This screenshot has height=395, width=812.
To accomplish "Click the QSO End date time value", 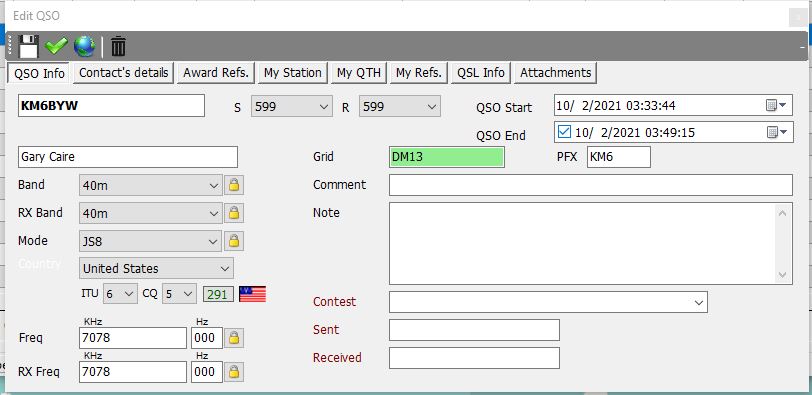I will [x=635, y=133].
